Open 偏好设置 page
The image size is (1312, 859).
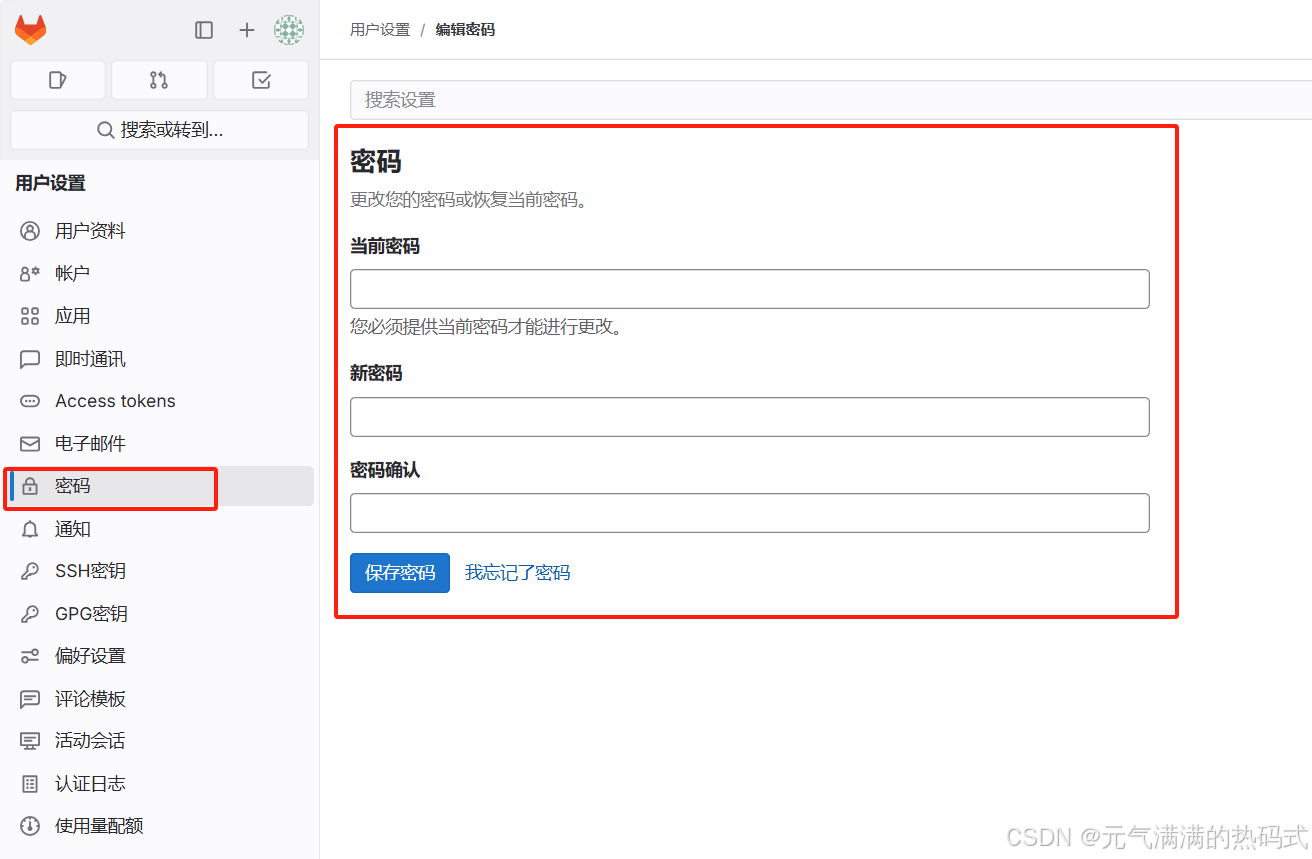(160, 656)
